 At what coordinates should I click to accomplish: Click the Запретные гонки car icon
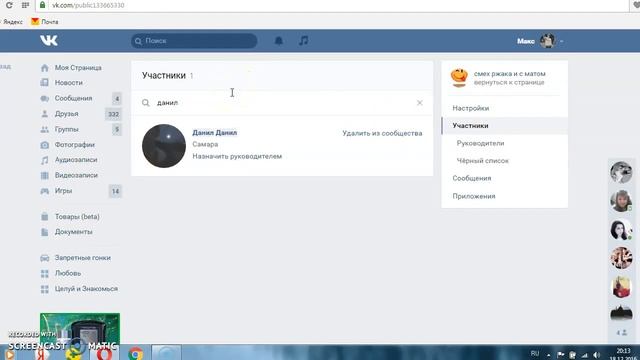coord(44,258)
